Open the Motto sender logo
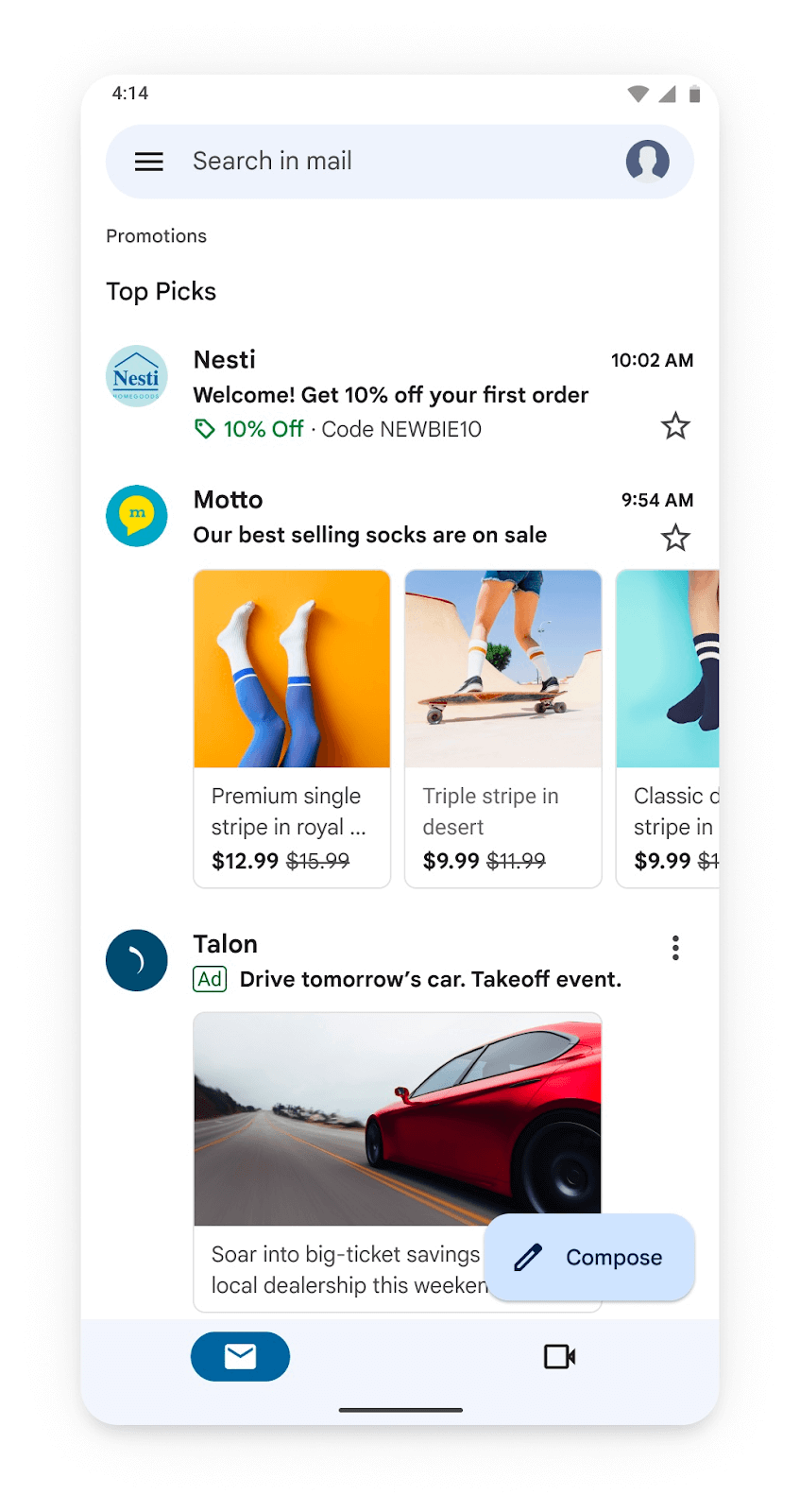Viewport: 800px width, 1512px height. (136, 516)
